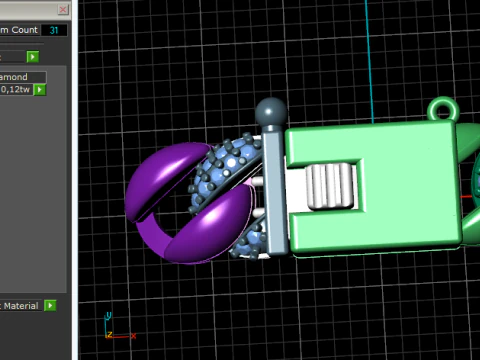Click the green arrow next to 0,12tw
Image resolution: width=480 pixels, height=360 pixels.
click(40, 89)
